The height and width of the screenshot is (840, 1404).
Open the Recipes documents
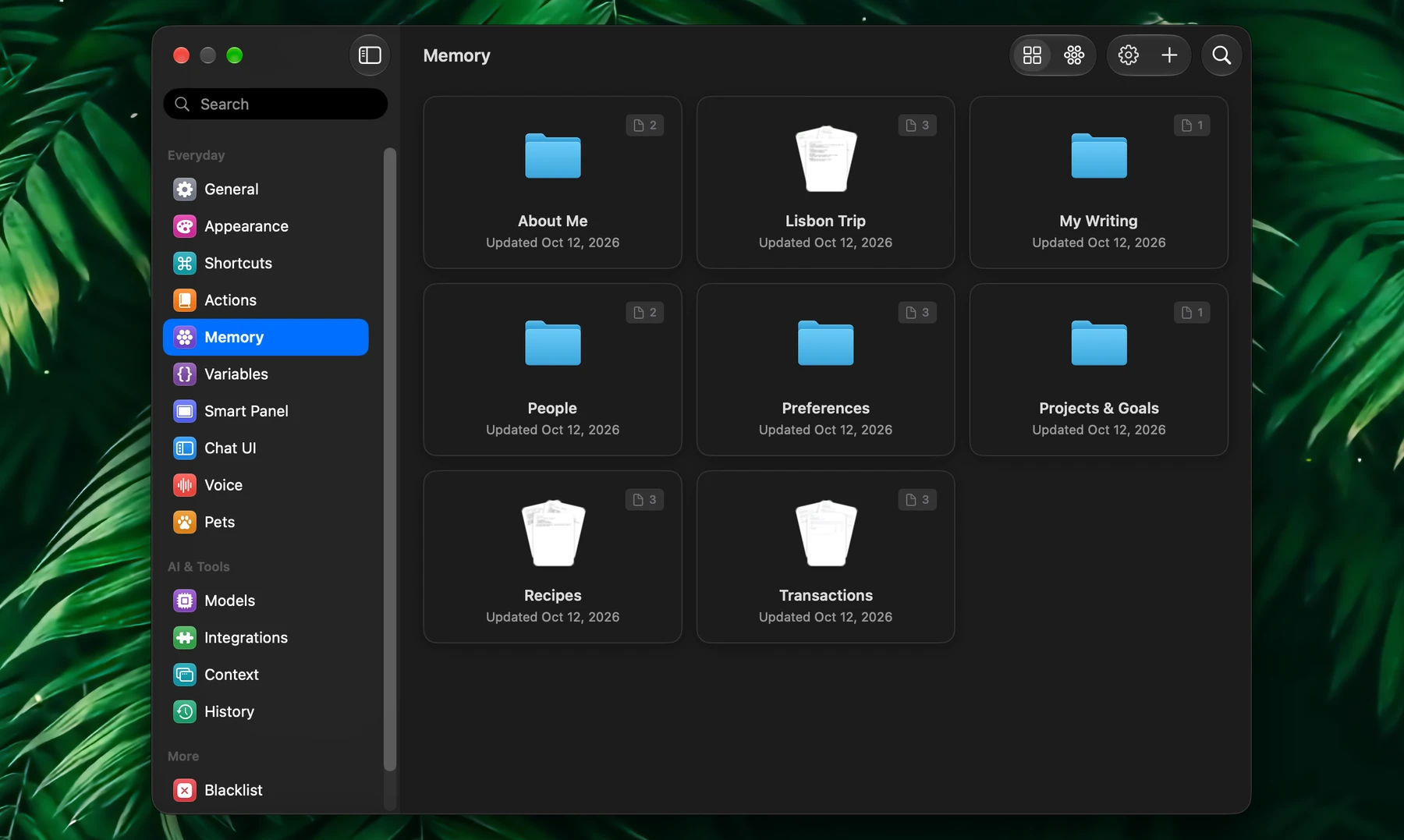[x=552, y=557]
